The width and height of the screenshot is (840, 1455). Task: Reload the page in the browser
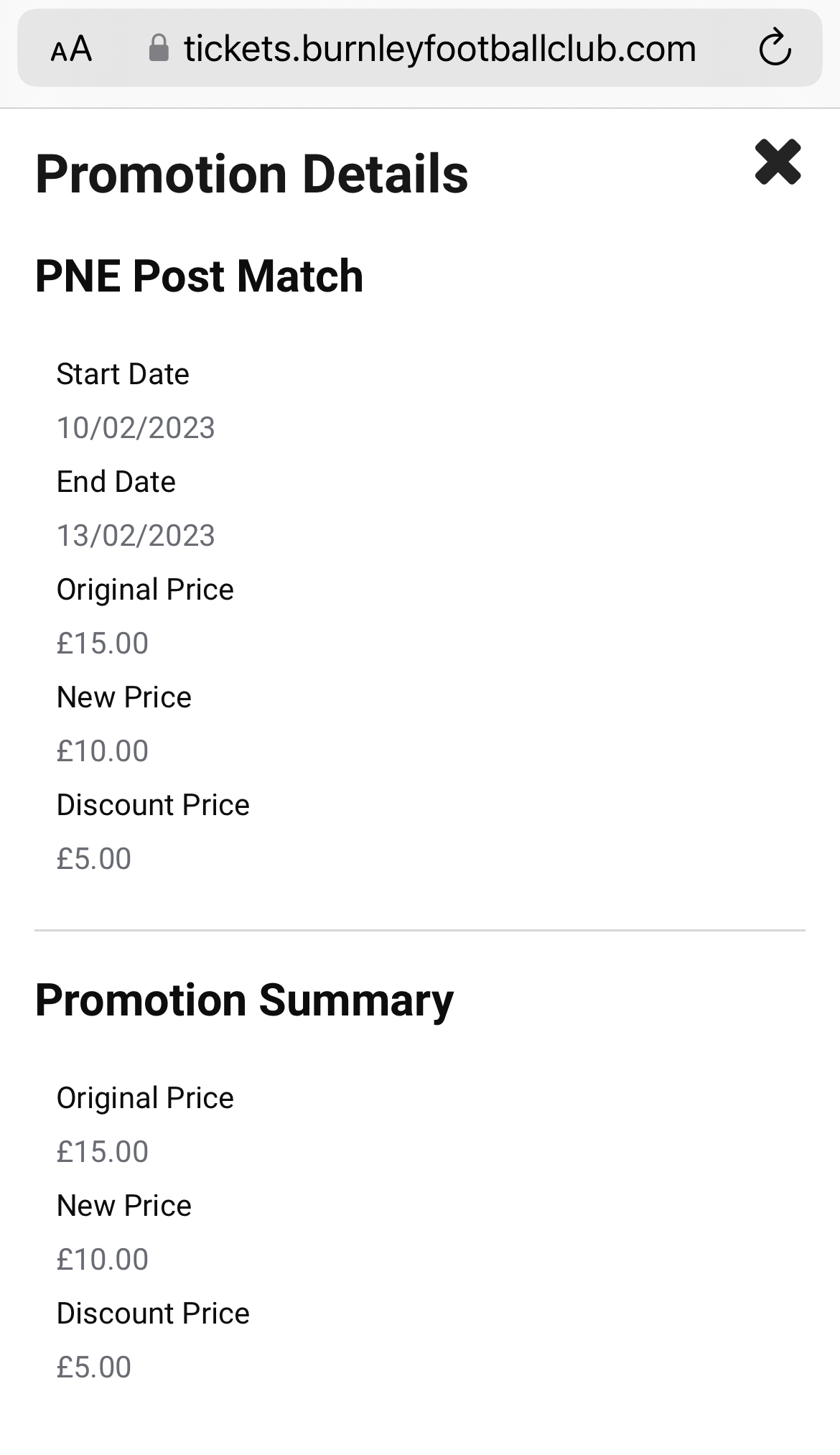775,48
